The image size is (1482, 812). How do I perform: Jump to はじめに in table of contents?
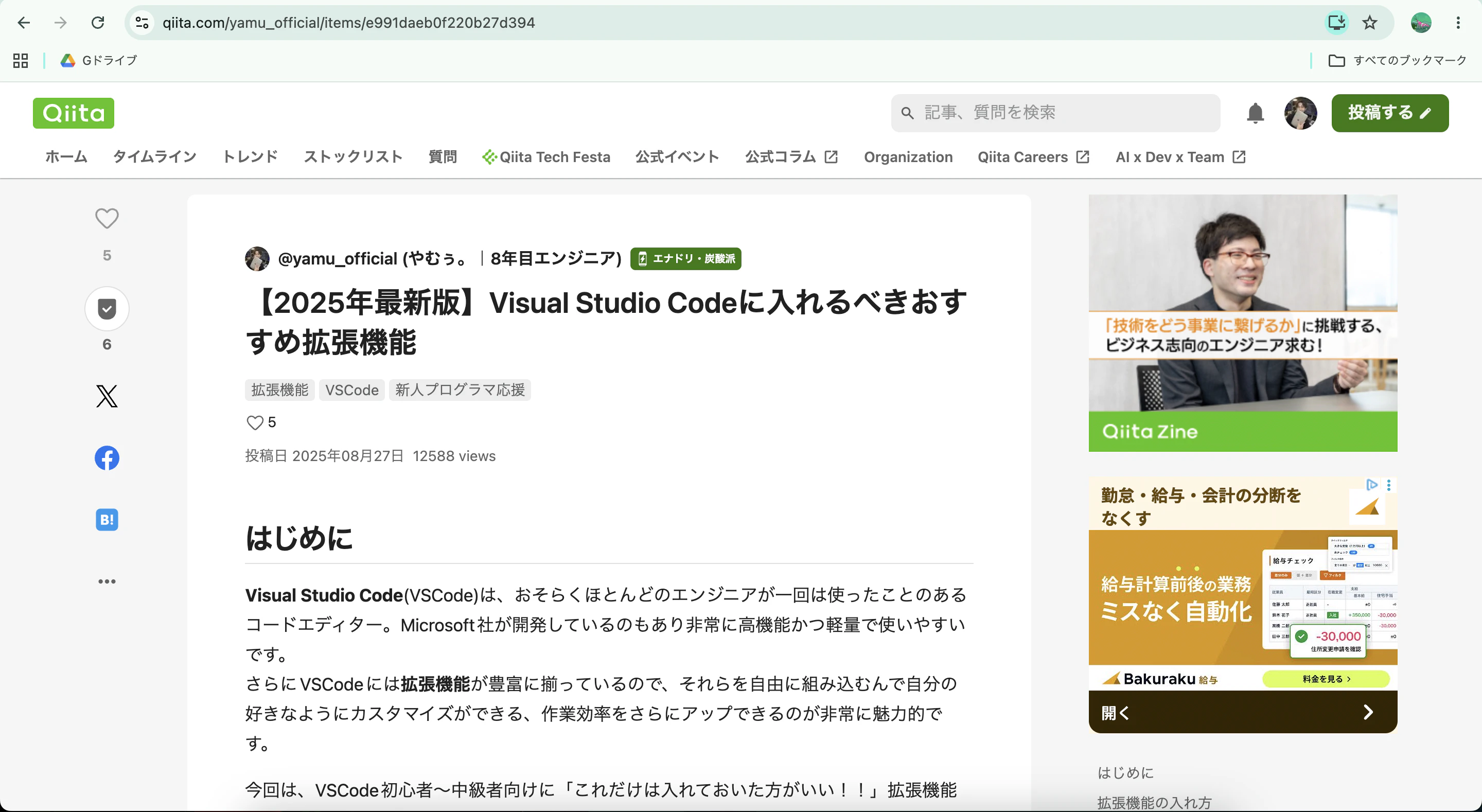click(1126, 773)
